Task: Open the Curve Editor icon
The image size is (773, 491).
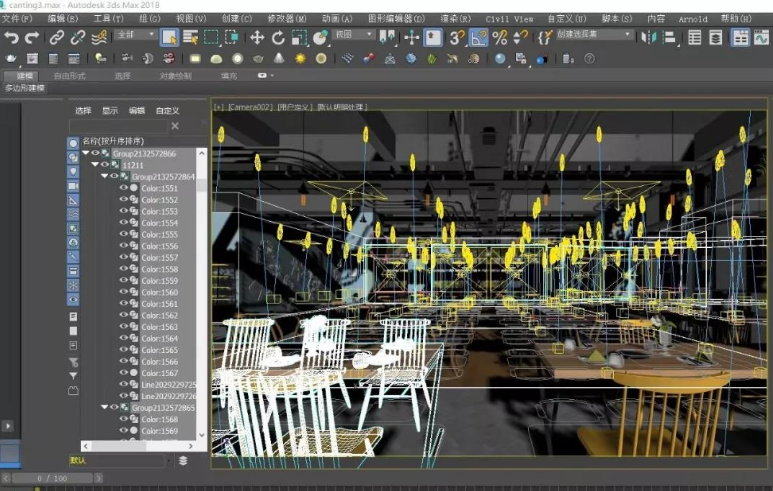Action: pyautogui.click(x=762, y=37)
